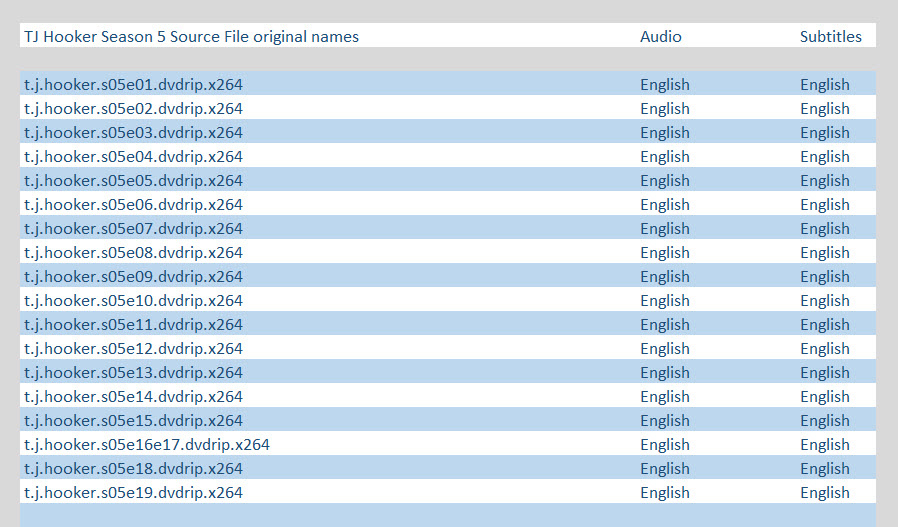Select file name t.j.hooker.s05e19.dvdrip.x264
The height and width of the screenshot is (527, 898).
coord(133,493)
